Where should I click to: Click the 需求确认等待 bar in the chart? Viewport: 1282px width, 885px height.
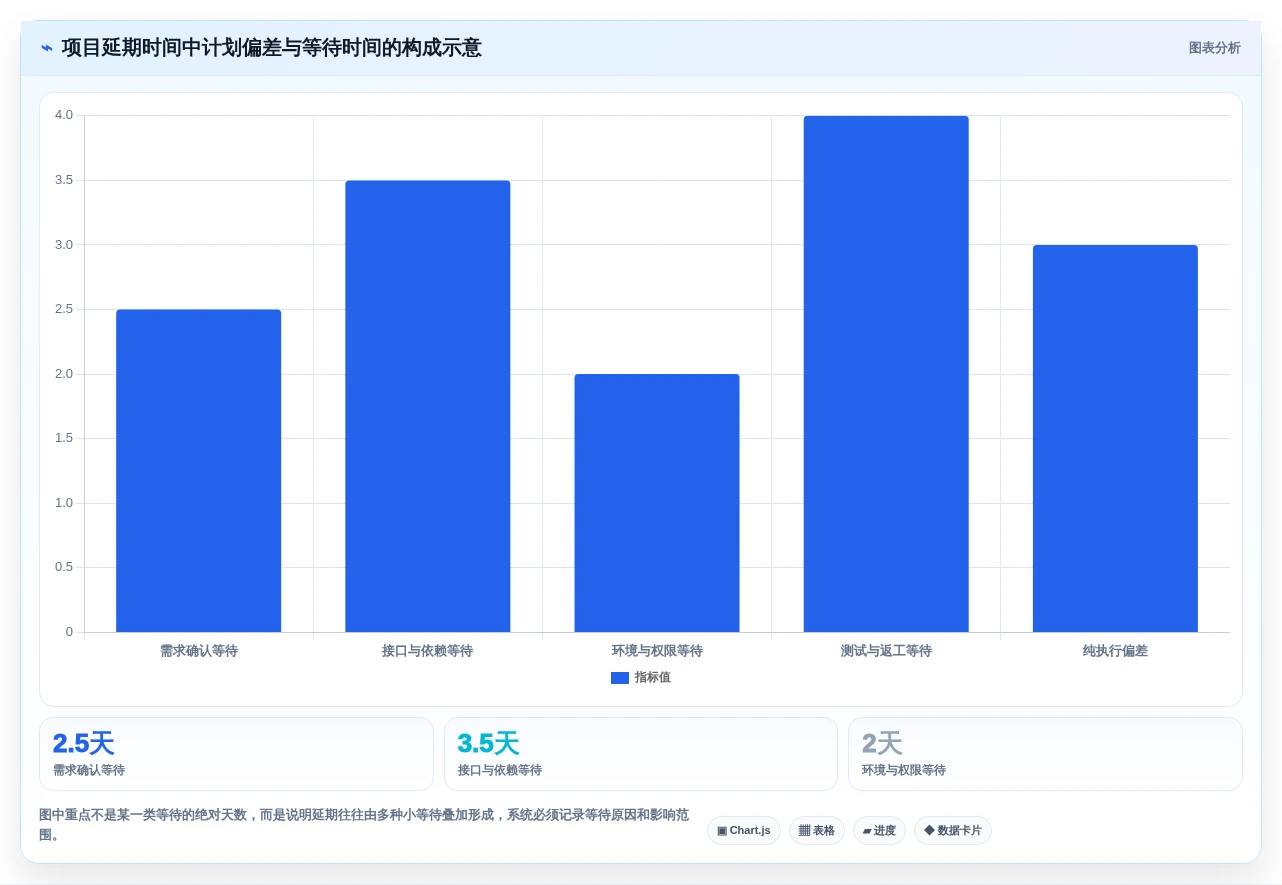[x=198, y=471]
